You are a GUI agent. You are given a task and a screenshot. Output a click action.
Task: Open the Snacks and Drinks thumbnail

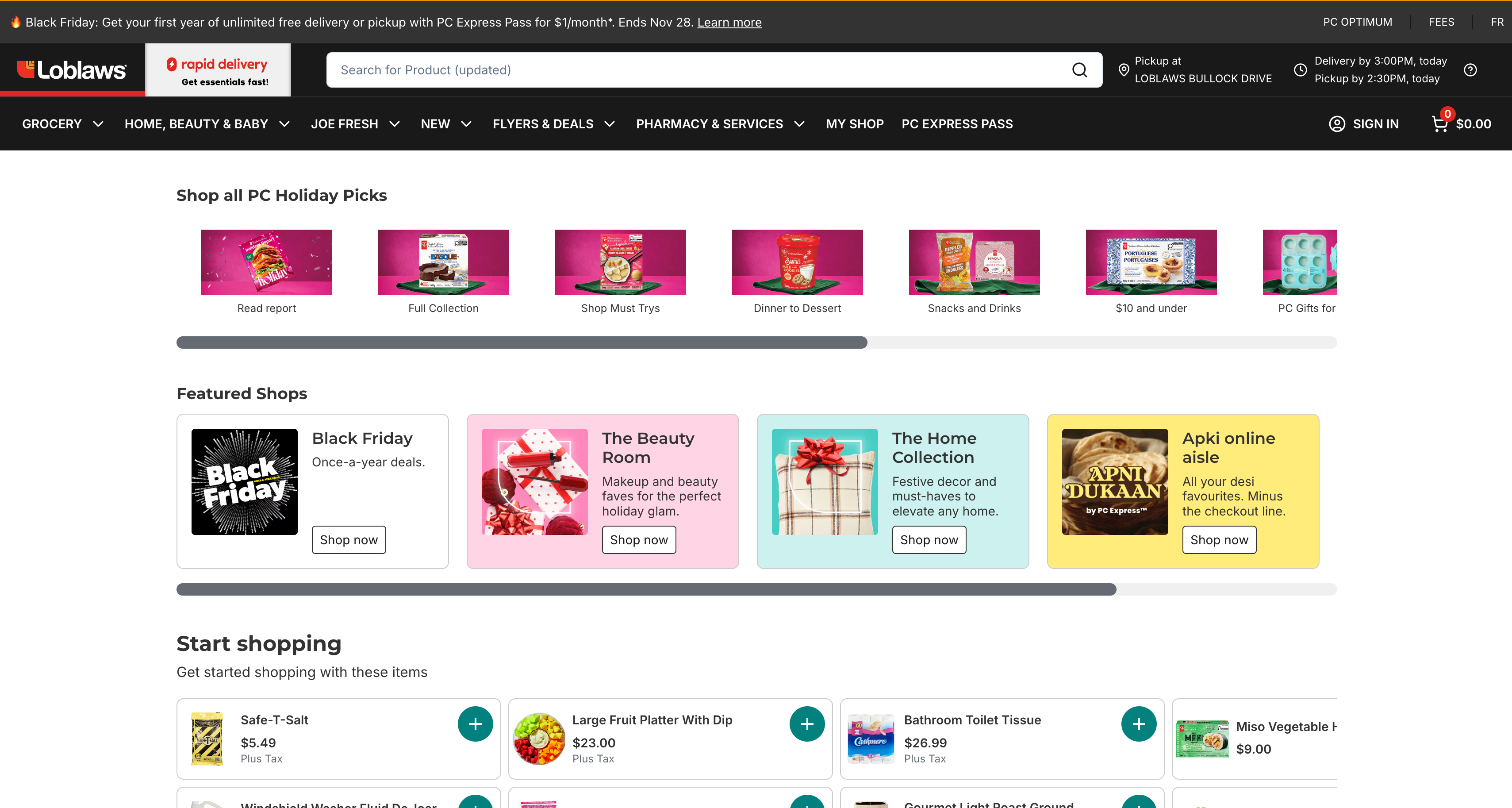(975, 262)
